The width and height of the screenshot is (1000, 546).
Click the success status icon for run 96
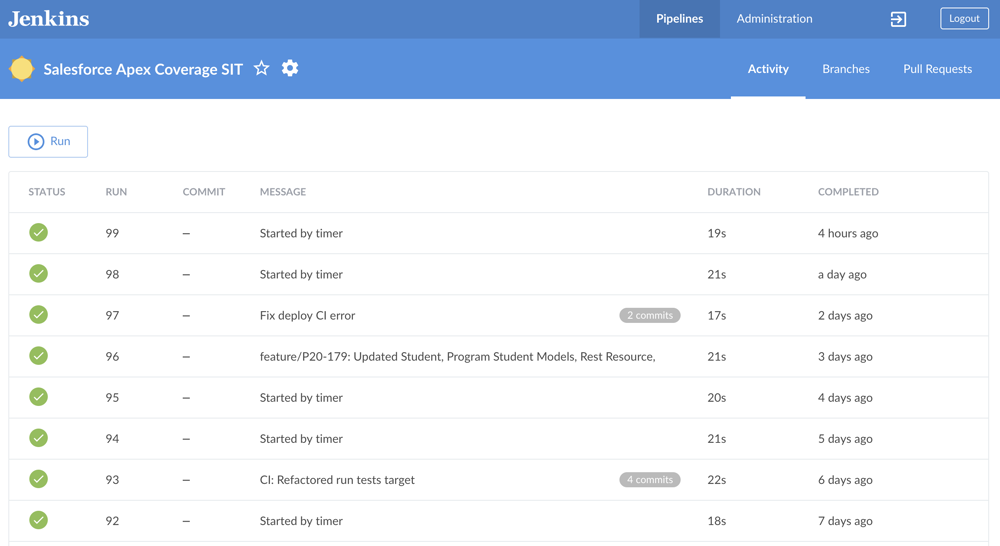(x=38, y=355)
